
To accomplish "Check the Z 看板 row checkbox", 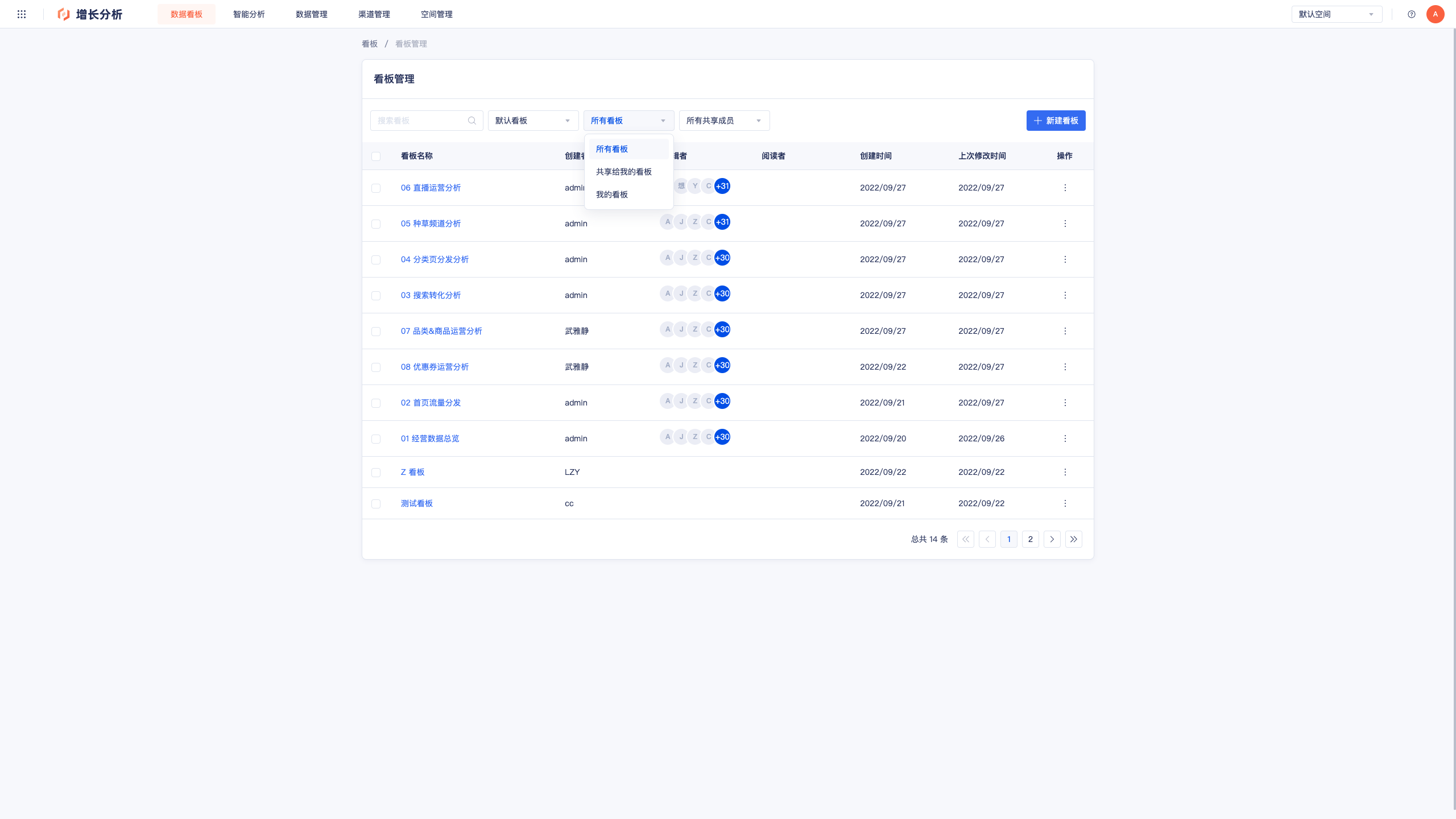I will click(376, 473).
